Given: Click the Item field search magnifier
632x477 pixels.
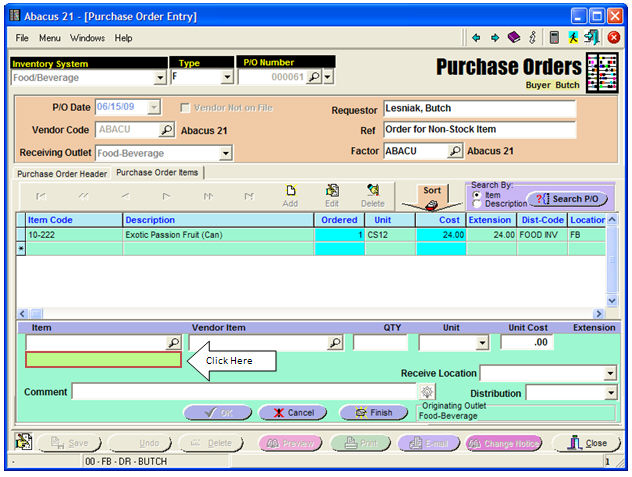Looking at the screenshot, I should tap(173, 342).
